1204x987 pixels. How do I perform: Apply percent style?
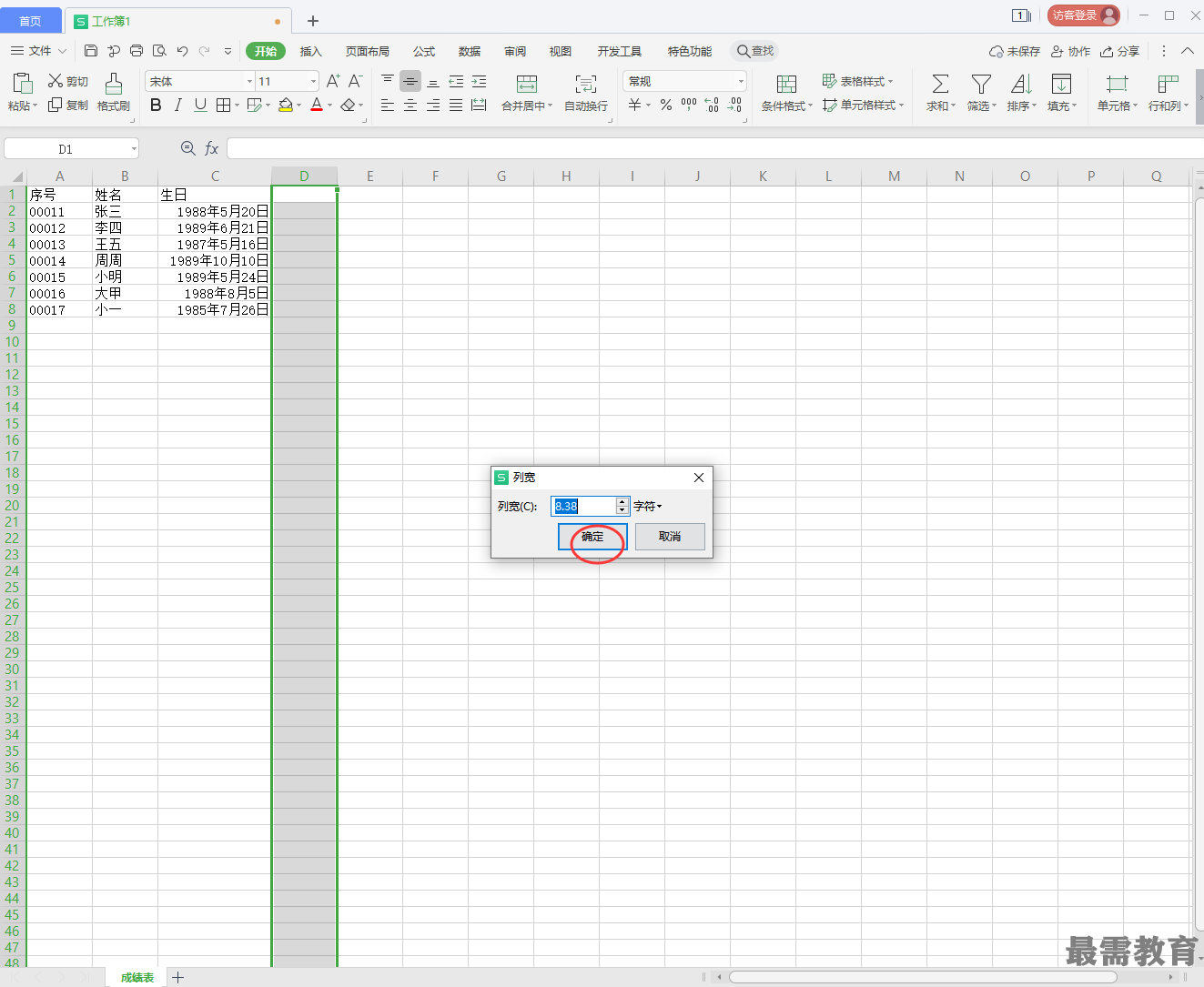[666, 106]
